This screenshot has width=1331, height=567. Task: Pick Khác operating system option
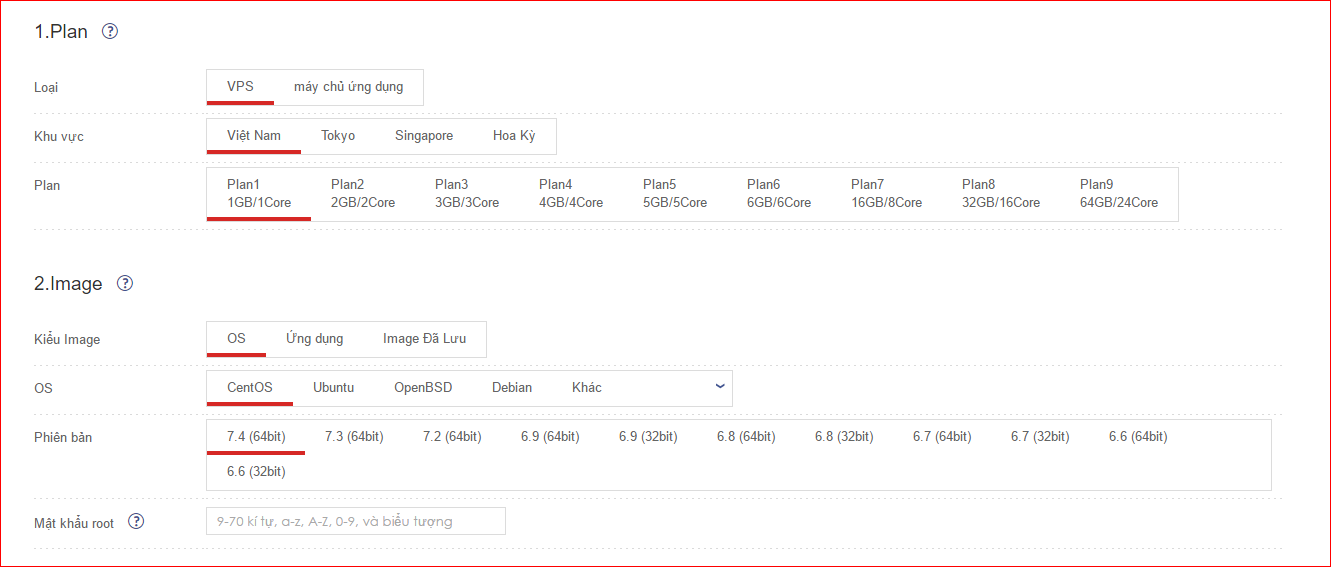point(587,388)
